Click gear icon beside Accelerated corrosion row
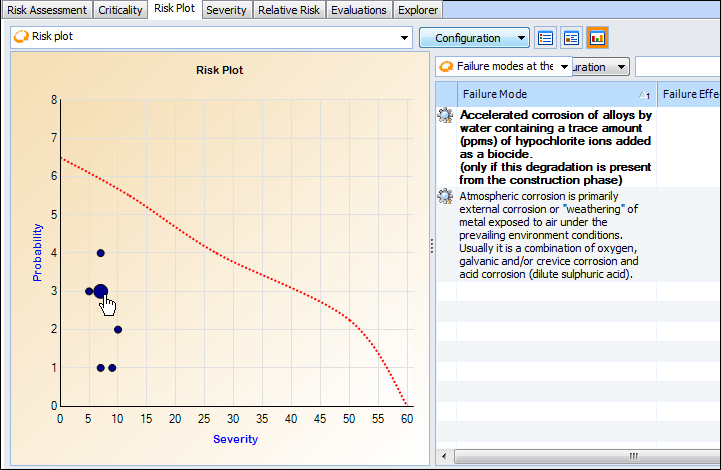Image resolution: width=721 pixels, height=470 pixels. pos(445,116)
